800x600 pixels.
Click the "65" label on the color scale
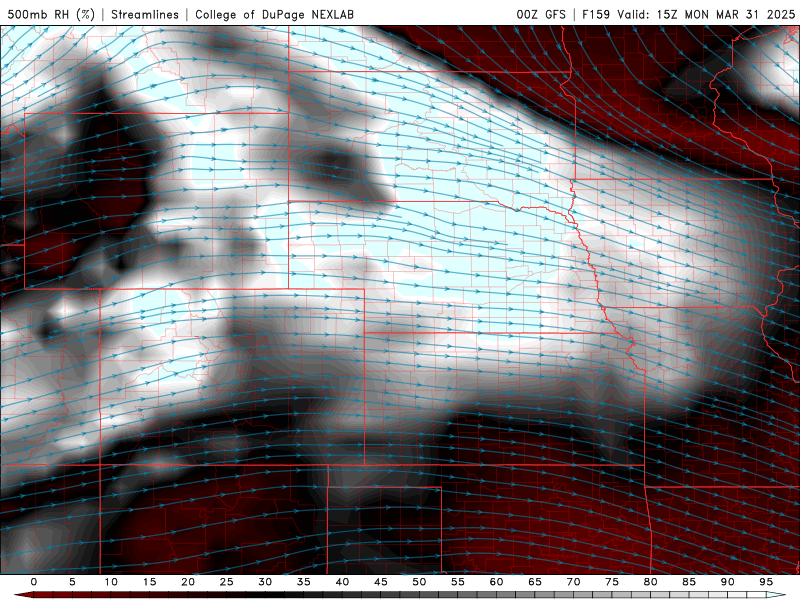pos(535,582)
